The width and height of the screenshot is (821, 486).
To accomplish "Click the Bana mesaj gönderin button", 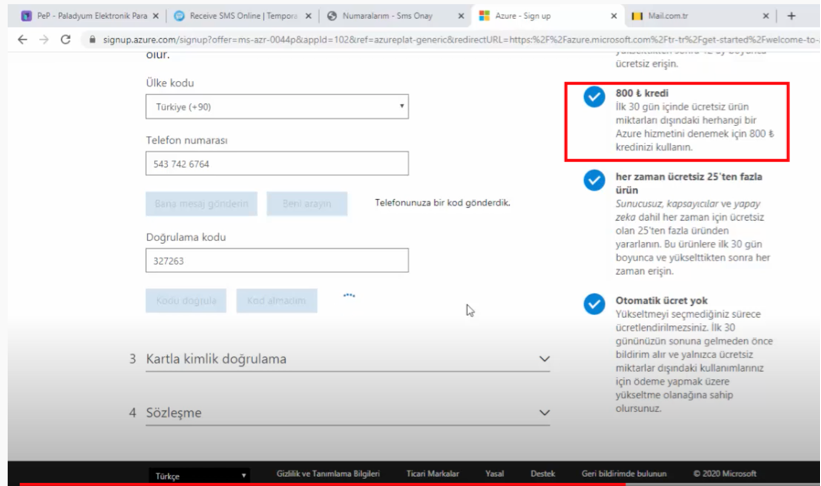I will [202, 204].
